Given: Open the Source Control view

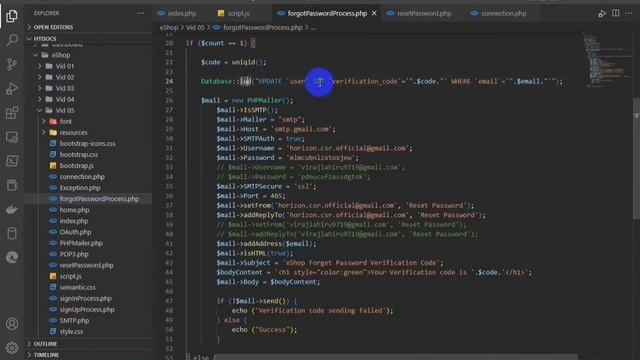Looking at the screenshot, I should [12, 64].
